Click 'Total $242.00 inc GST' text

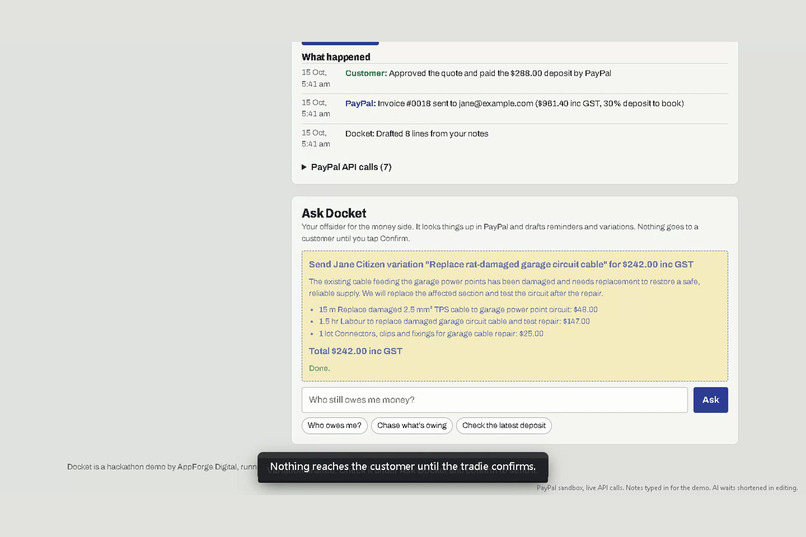356,351
